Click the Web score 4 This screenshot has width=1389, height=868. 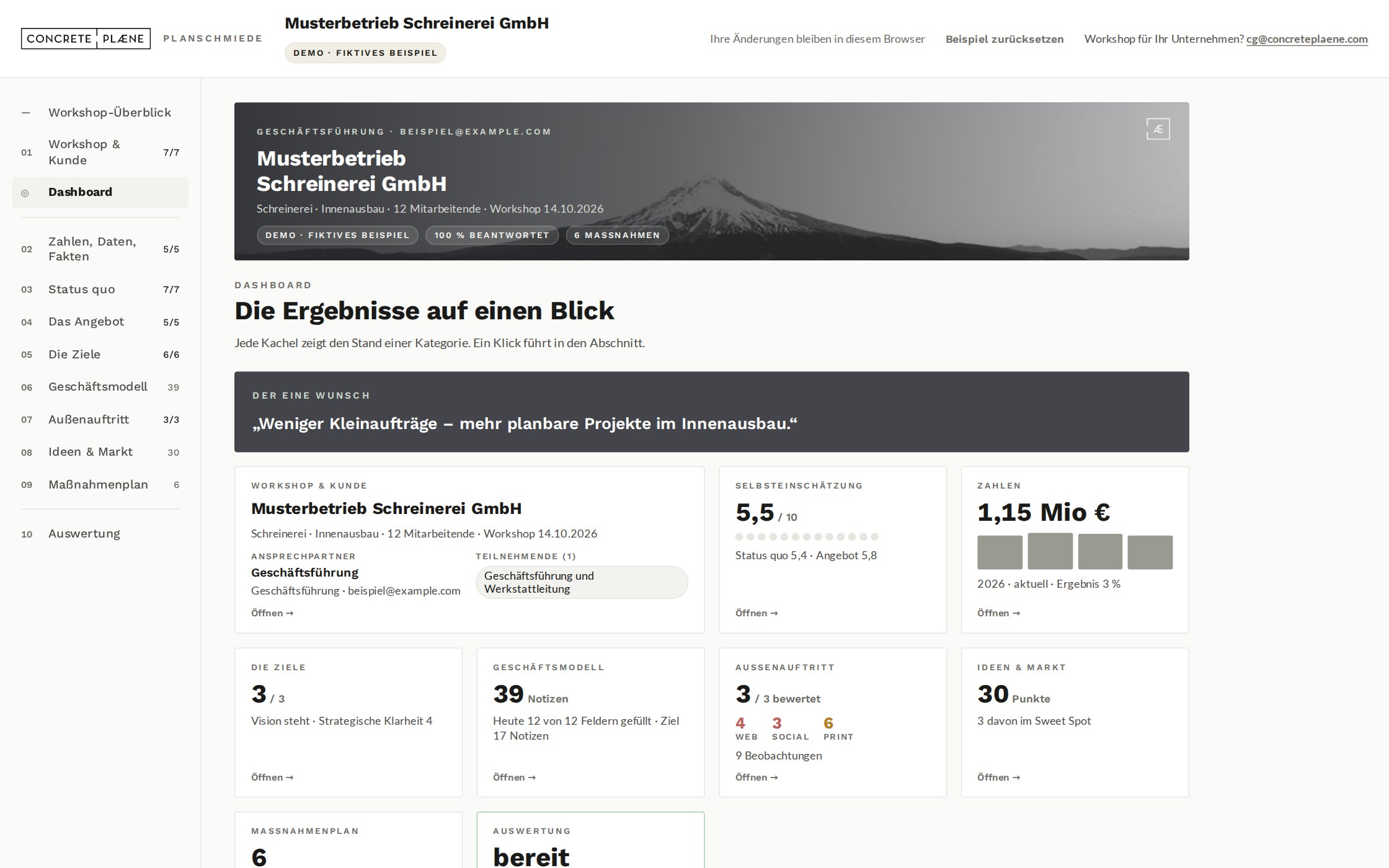coord(740,724)
